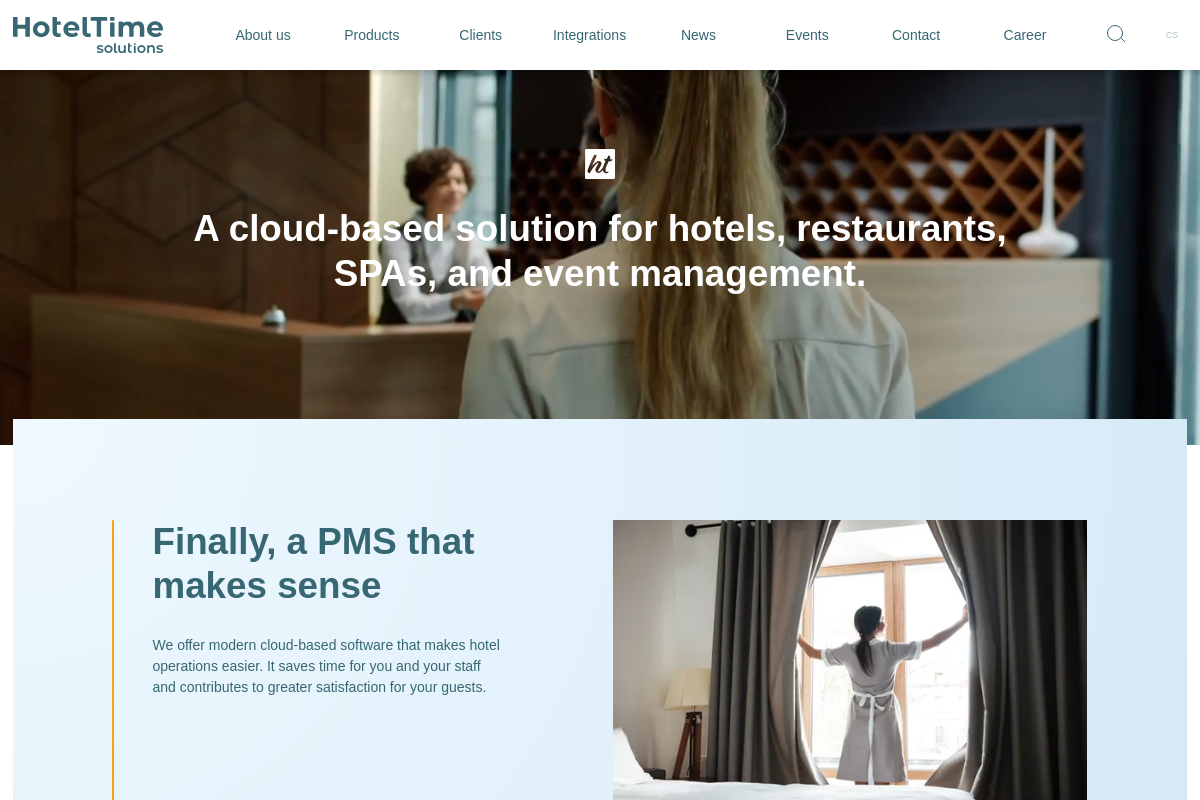Click the white ht badge icon

(x=600, y=164)
